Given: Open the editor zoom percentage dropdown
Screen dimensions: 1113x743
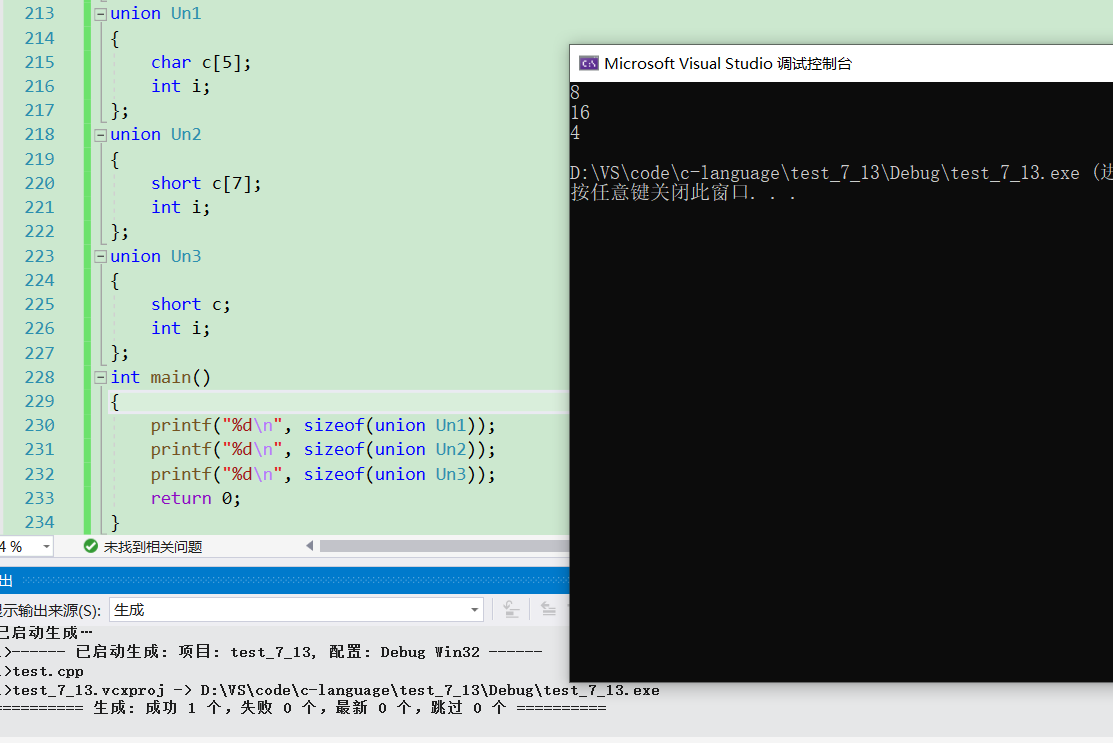Looking at the screenshot, I should pyautogui.click(x=46, y=546).
